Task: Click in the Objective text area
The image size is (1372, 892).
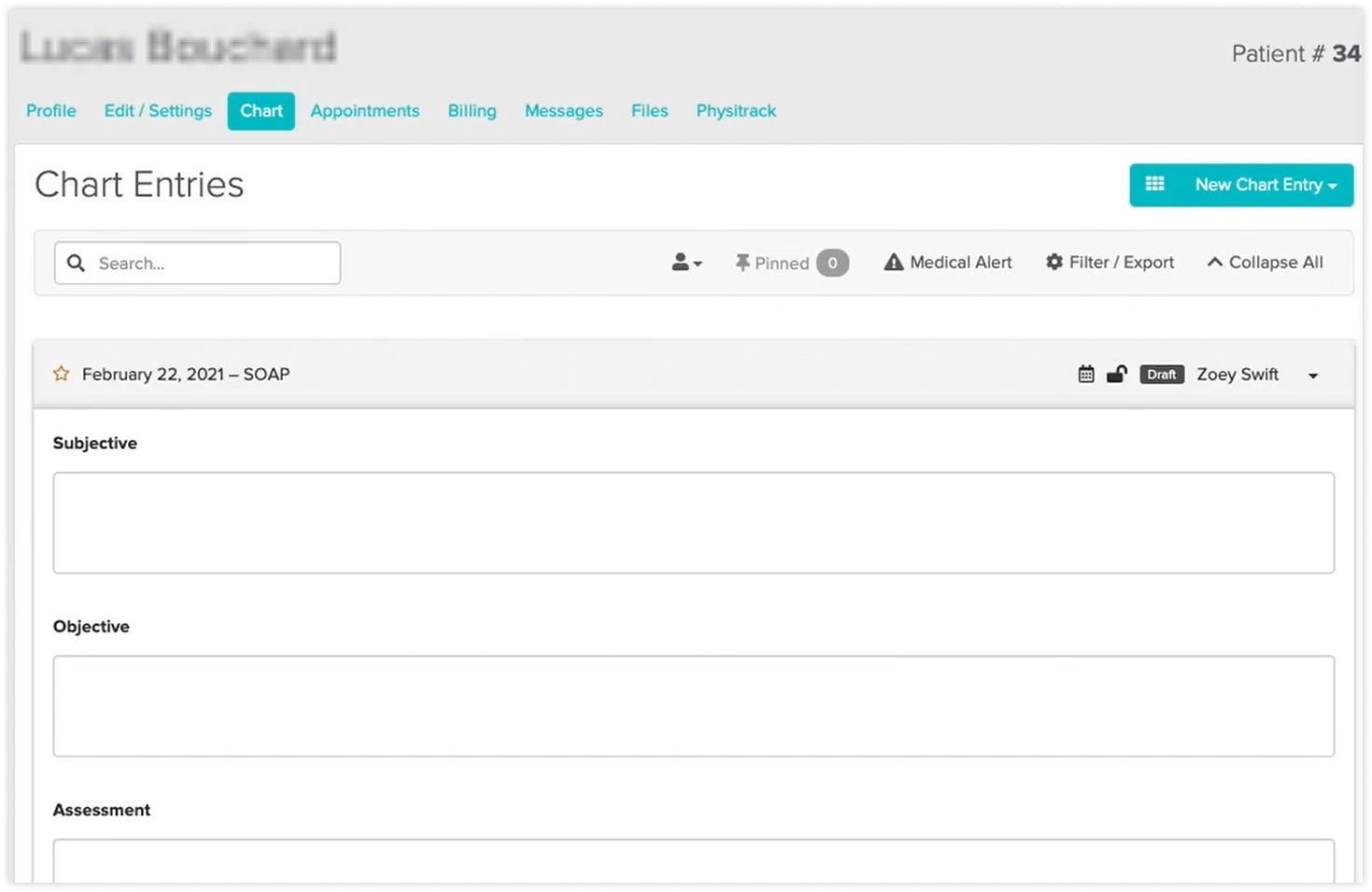Action: point(694,706)
